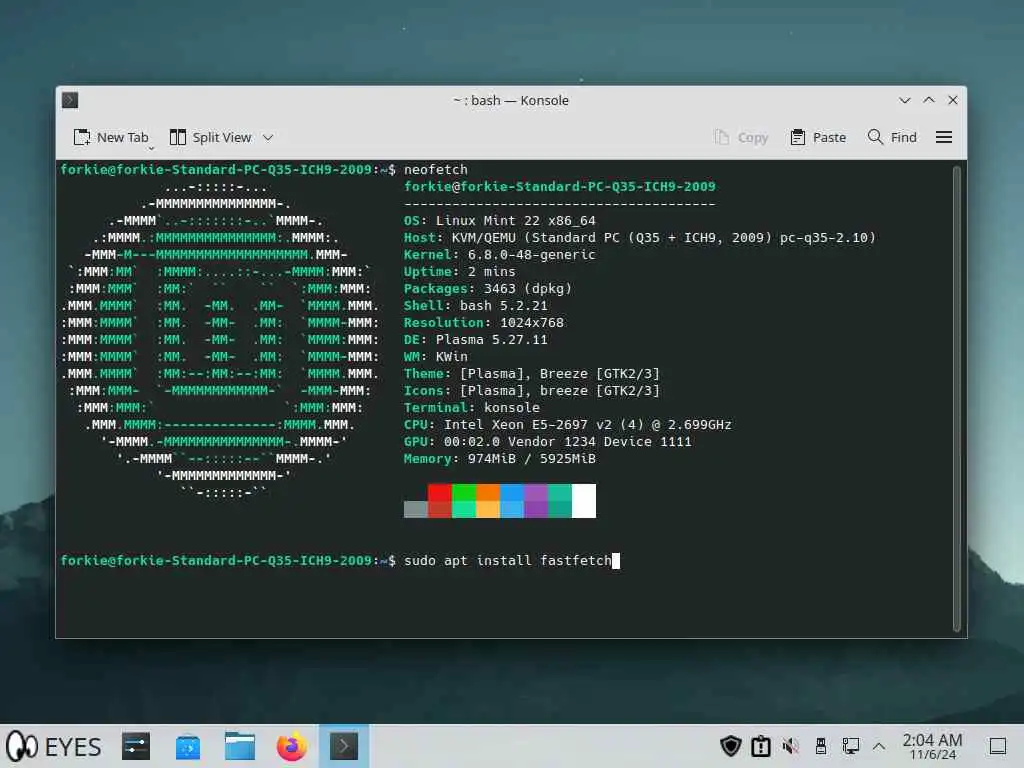The image size is (1024, 768).
Task: Click the greyed-out Copy button
Action: pos(741,137)
